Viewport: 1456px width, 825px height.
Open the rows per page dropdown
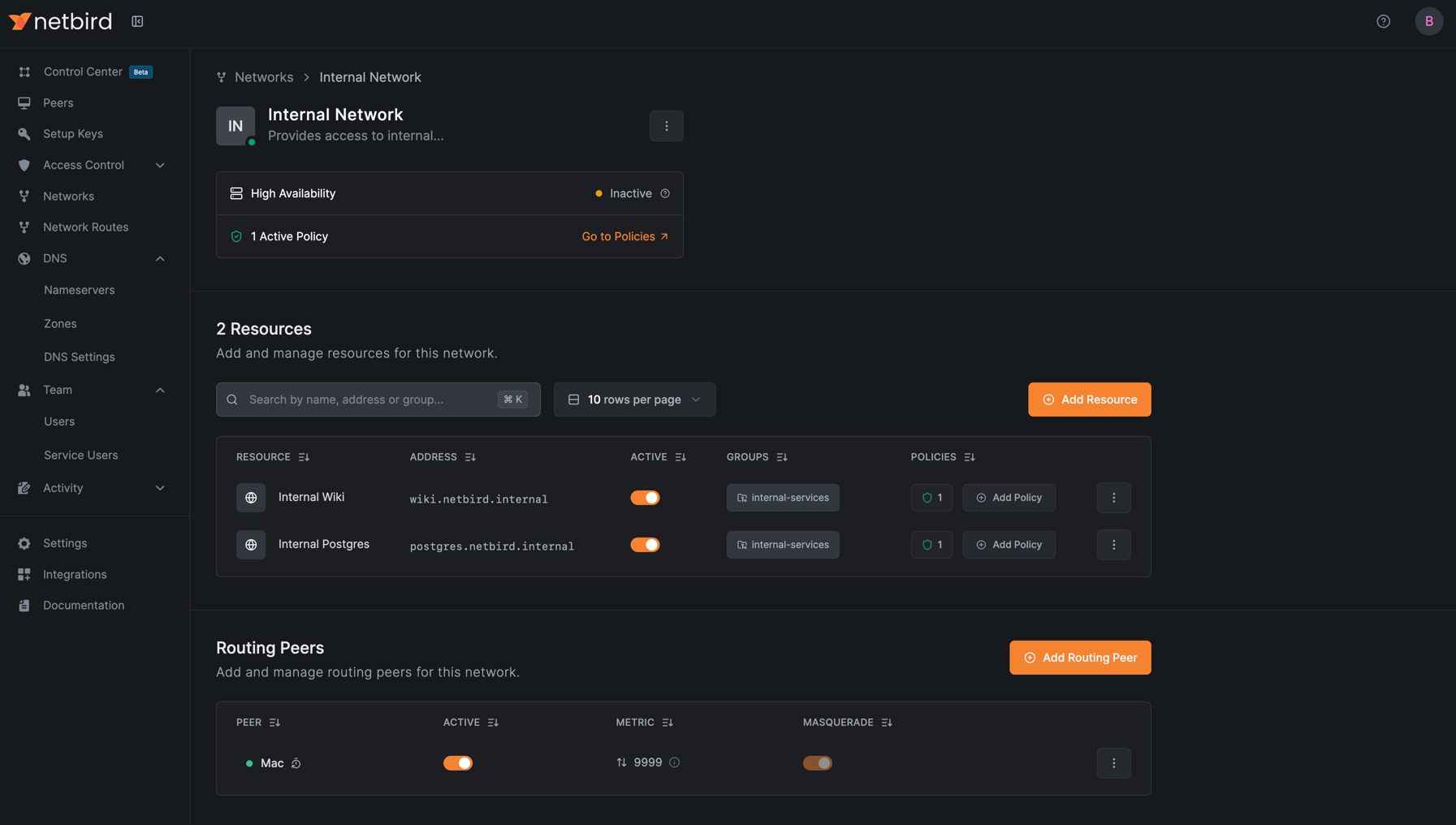point(634,399)
